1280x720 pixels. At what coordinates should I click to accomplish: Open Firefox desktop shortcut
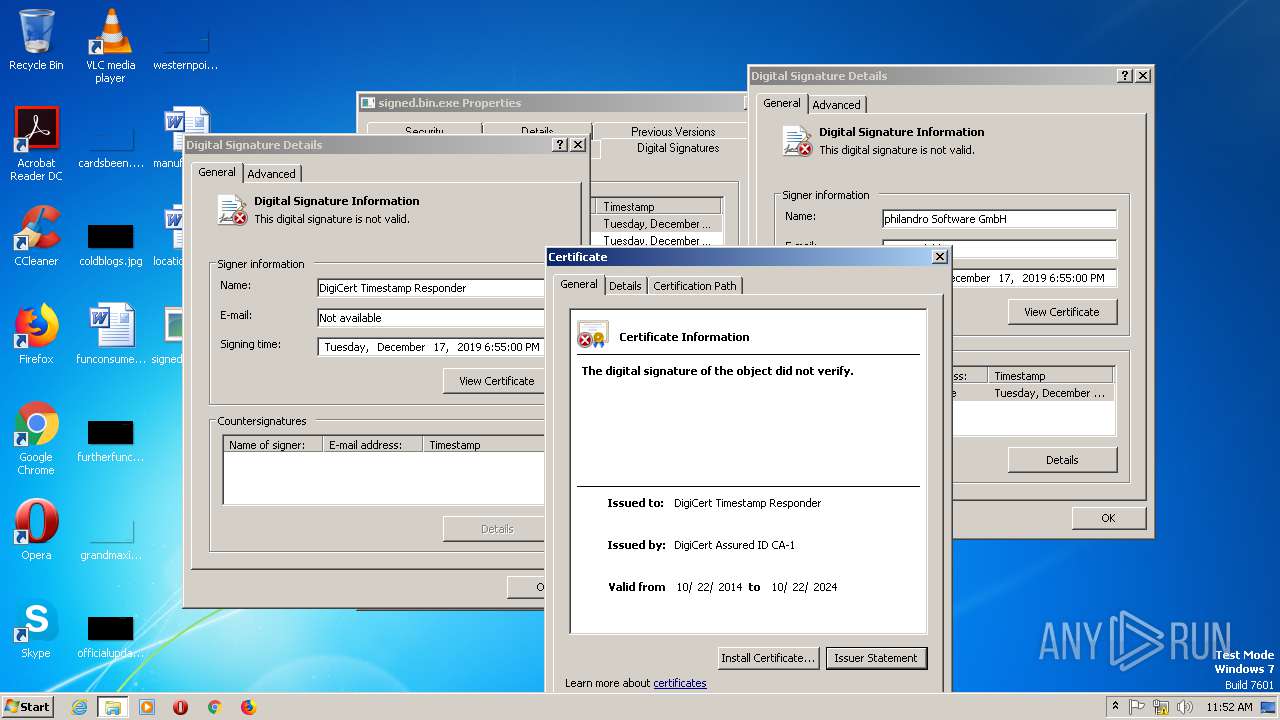[x=36, y=334]
